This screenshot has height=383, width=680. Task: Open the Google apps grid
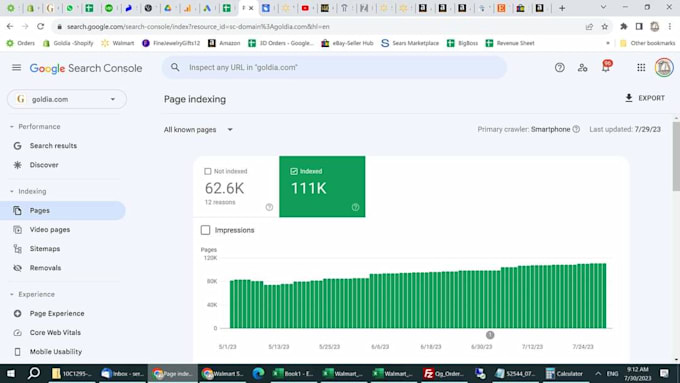point(641,68)
